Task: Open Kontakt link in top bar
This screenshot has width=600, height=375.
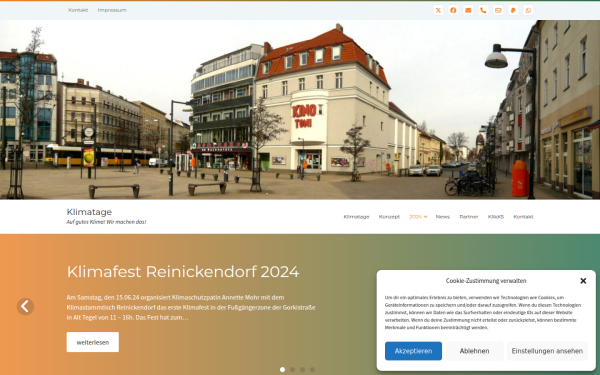Action: [78, 10]
